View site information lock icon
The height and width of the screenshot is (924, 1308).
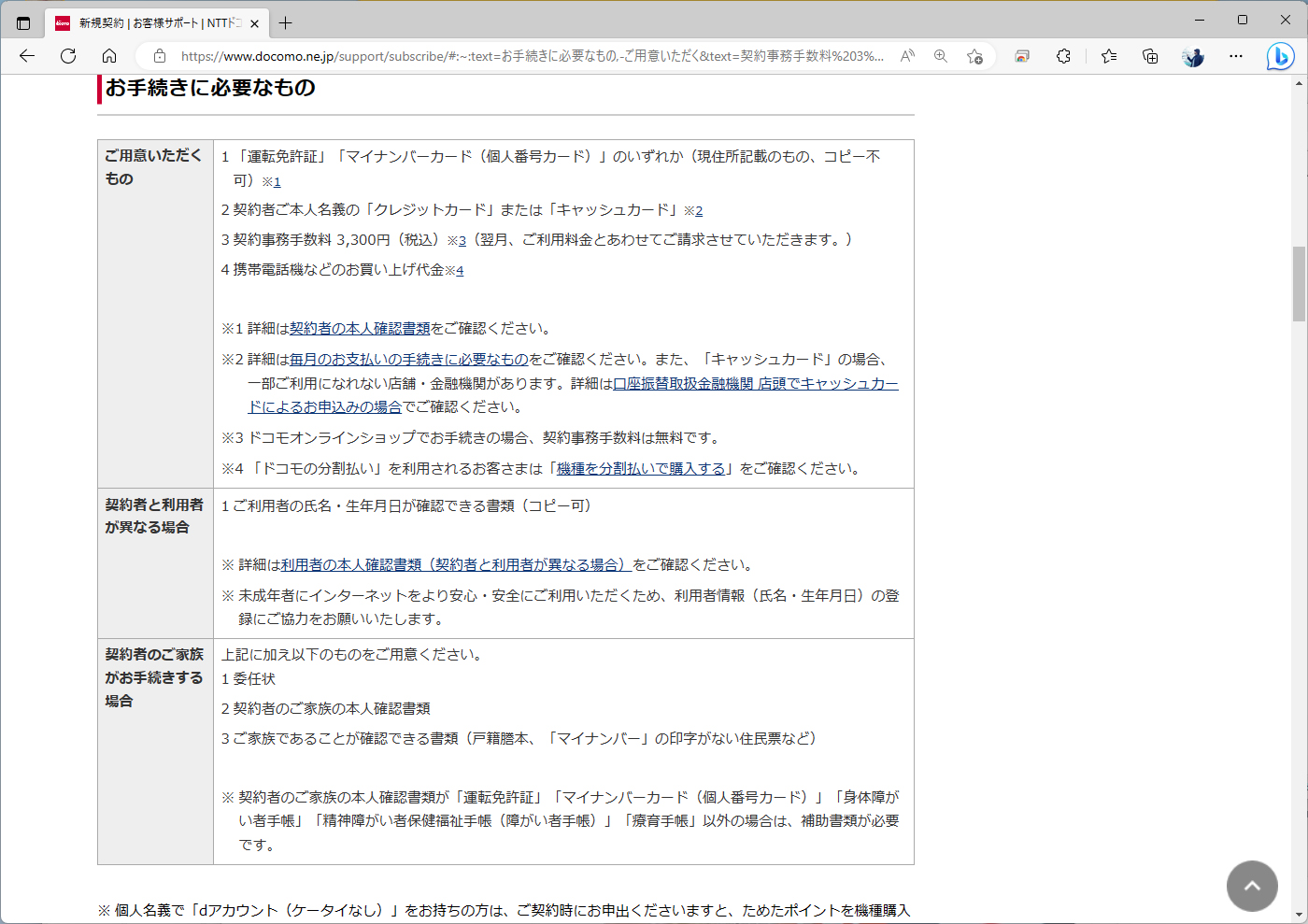click(160, 56)
